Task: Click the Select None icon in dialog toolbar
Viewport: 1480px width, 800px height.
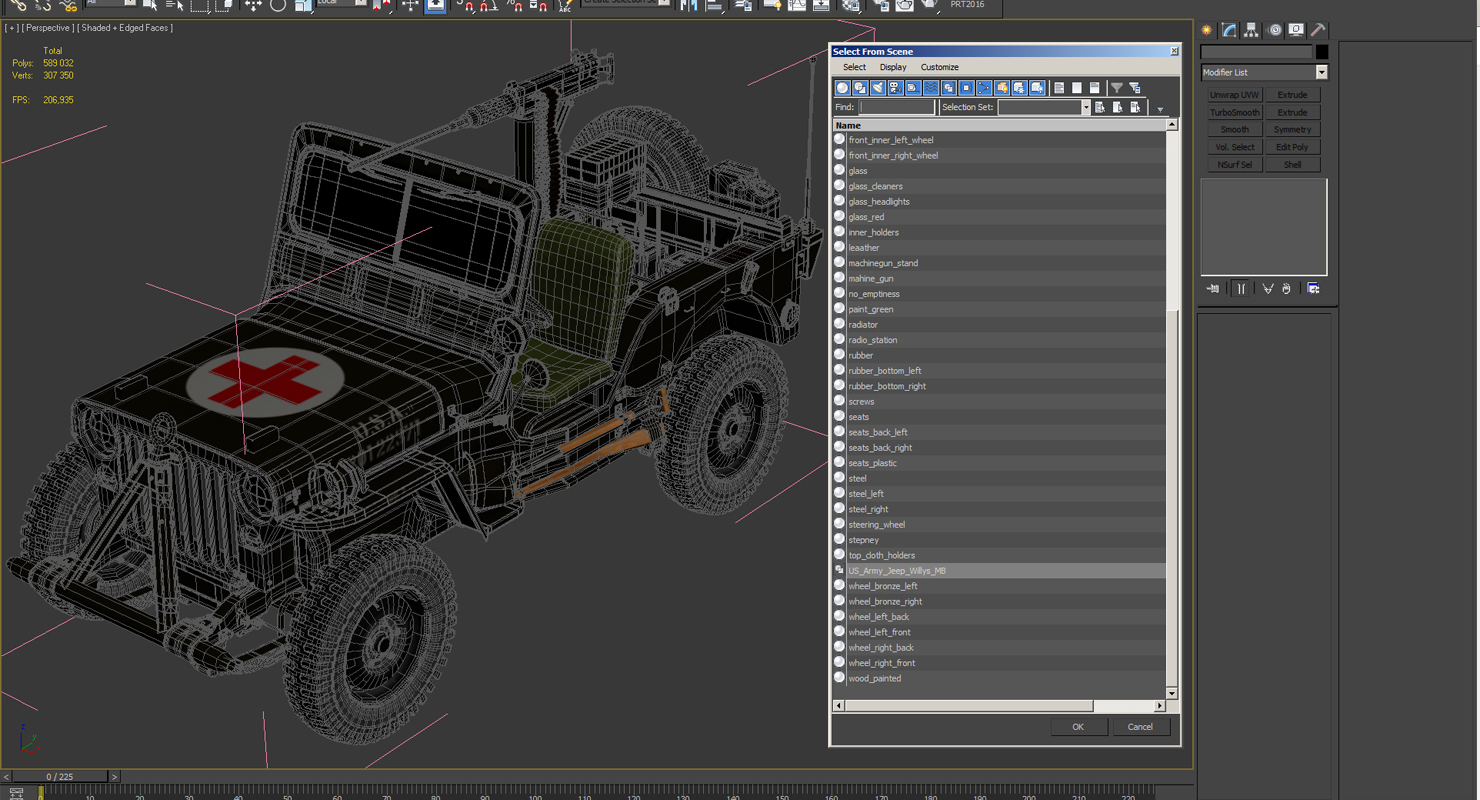Action: pos(1077,88)
